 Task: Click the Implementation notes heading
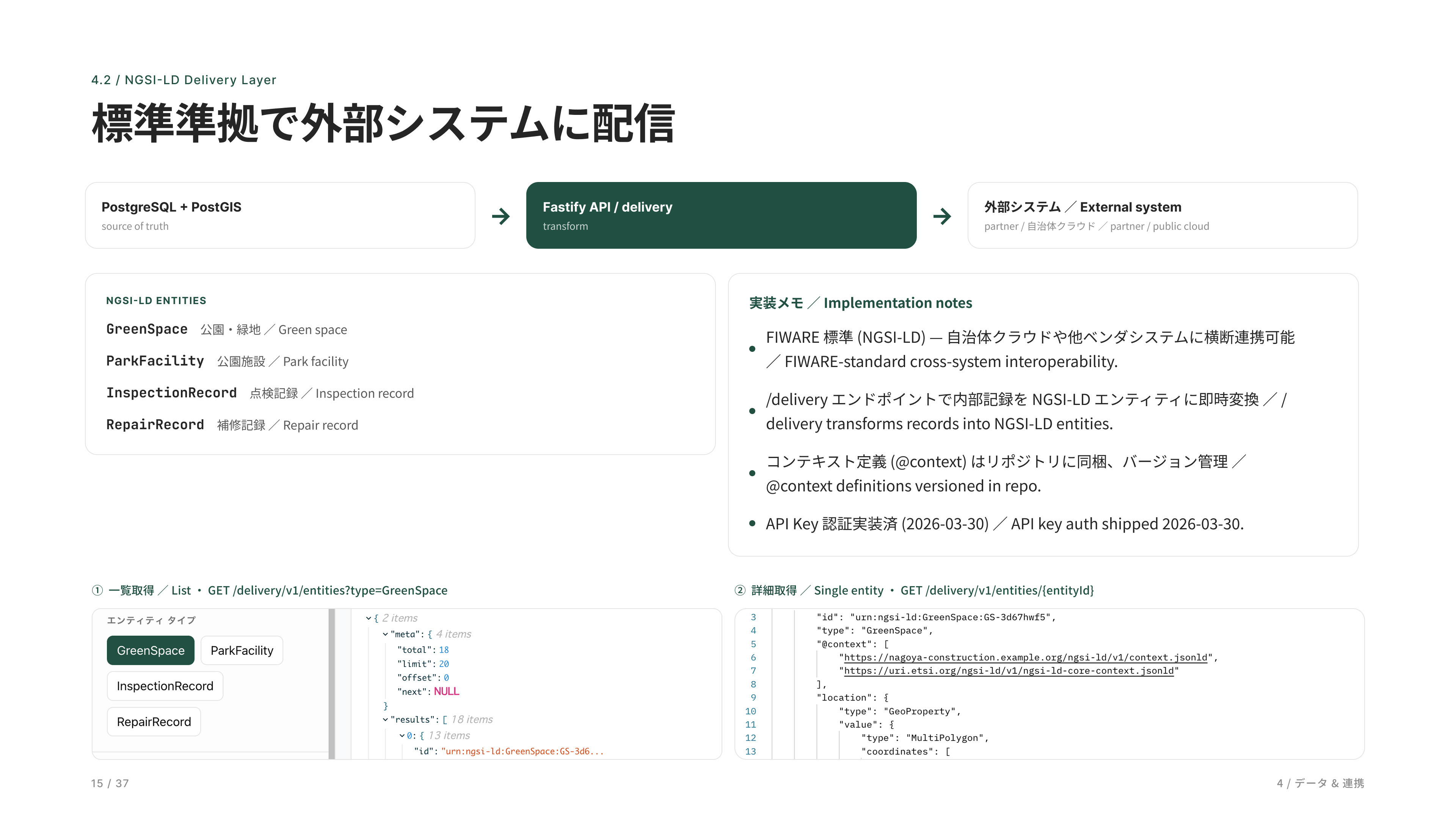coord(861,303)
